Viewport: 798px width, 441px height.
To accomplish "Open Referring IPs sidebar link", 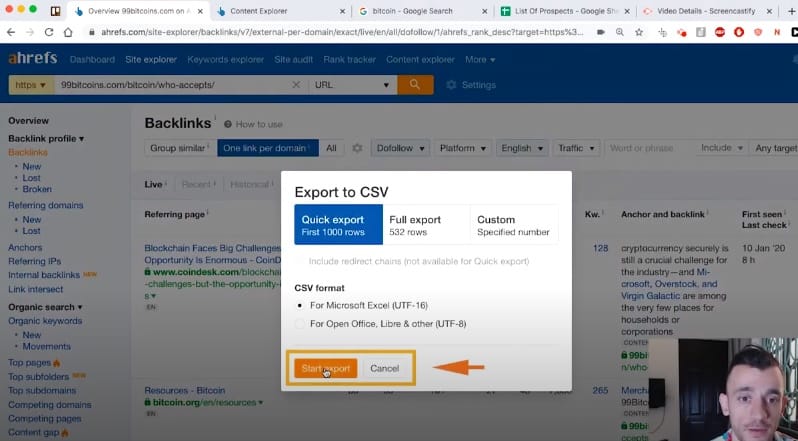I will 35,261.
